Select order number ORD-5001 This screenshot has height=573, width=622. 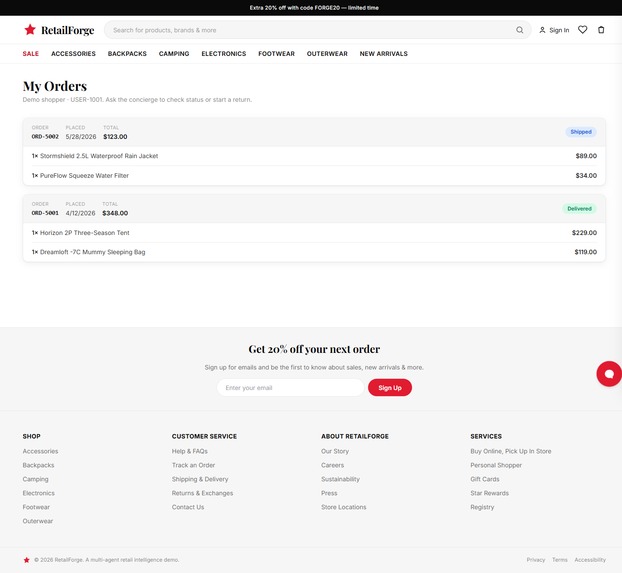(45, 213)
